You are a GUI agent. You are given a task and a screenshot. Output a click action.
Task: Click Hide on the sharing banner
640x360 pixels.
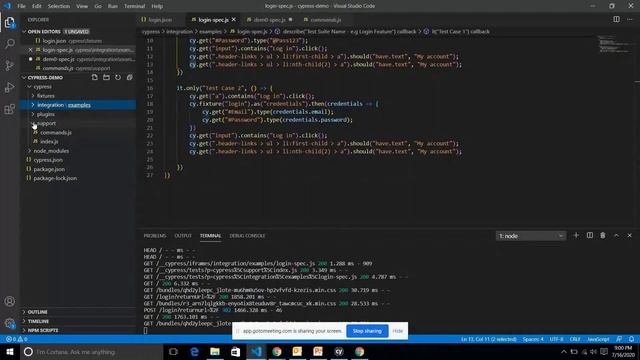pos(398,331)
